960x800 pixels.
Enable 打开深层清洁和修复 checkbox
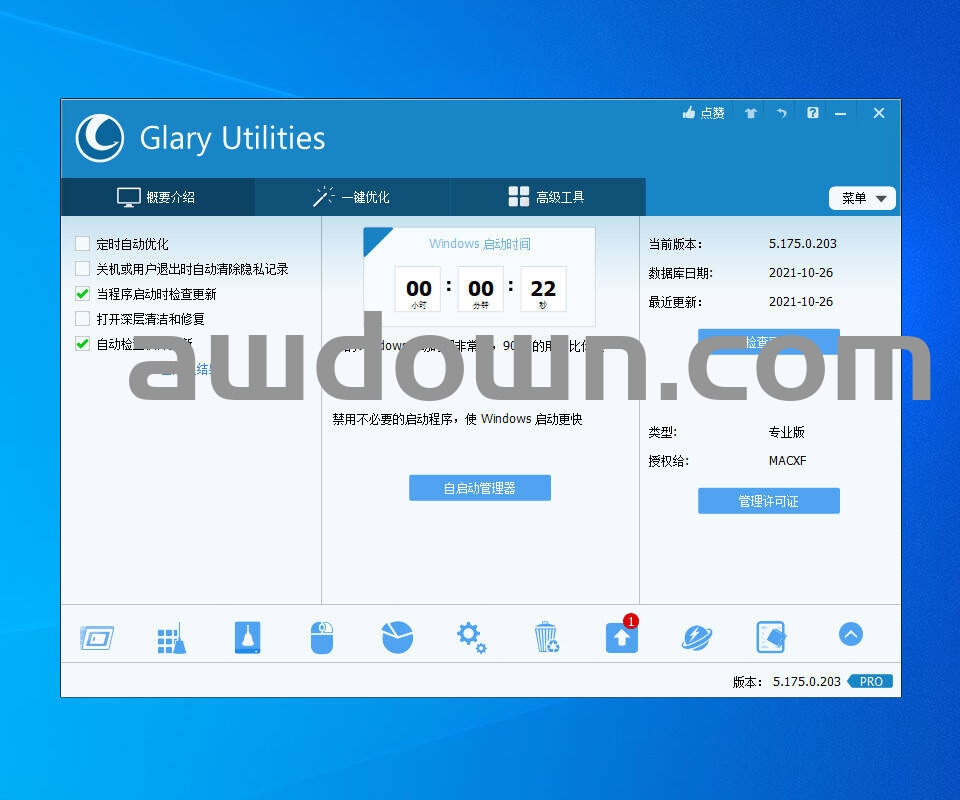pos(83,319)
